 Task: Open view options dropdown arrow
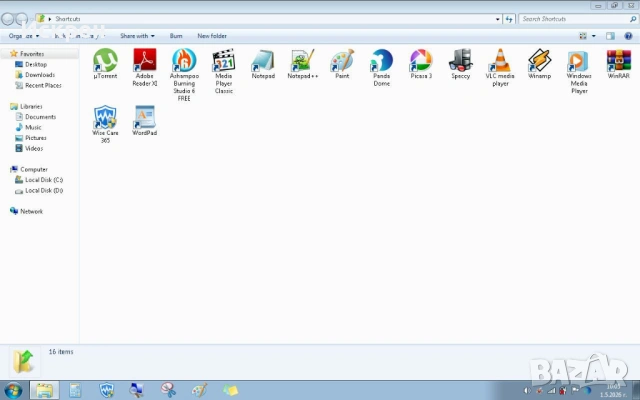(x=593, y=36)
